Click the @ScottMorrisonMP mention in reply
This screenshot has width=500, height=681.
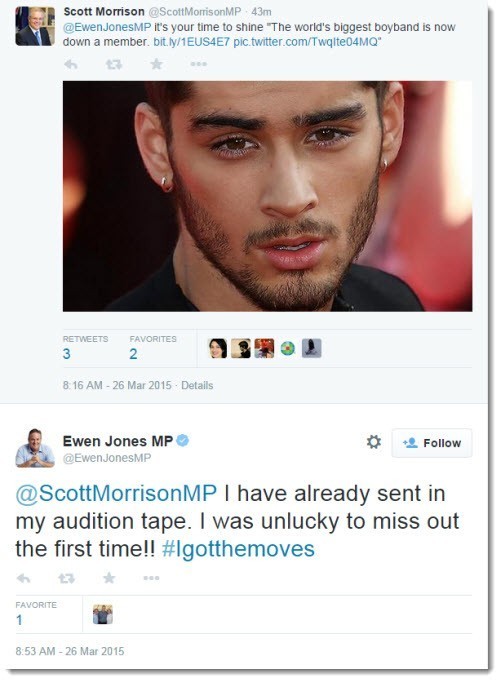tap(116, 494)
